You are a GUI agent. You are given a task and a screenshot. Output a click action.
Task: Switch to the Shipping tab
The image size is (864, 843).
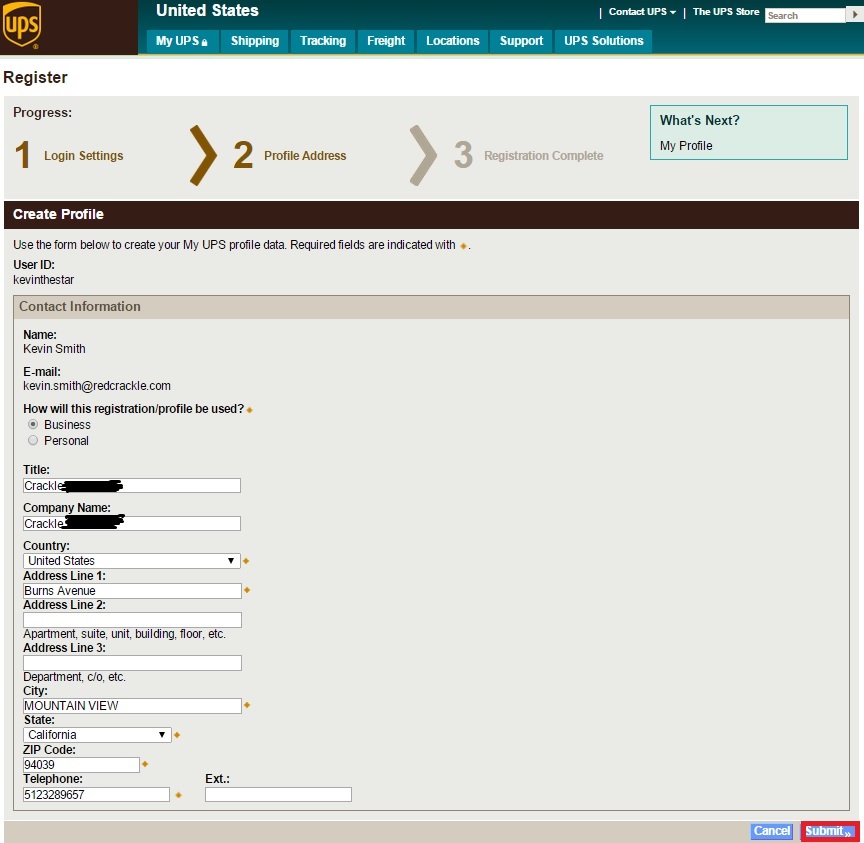click(x=254, y=41)
